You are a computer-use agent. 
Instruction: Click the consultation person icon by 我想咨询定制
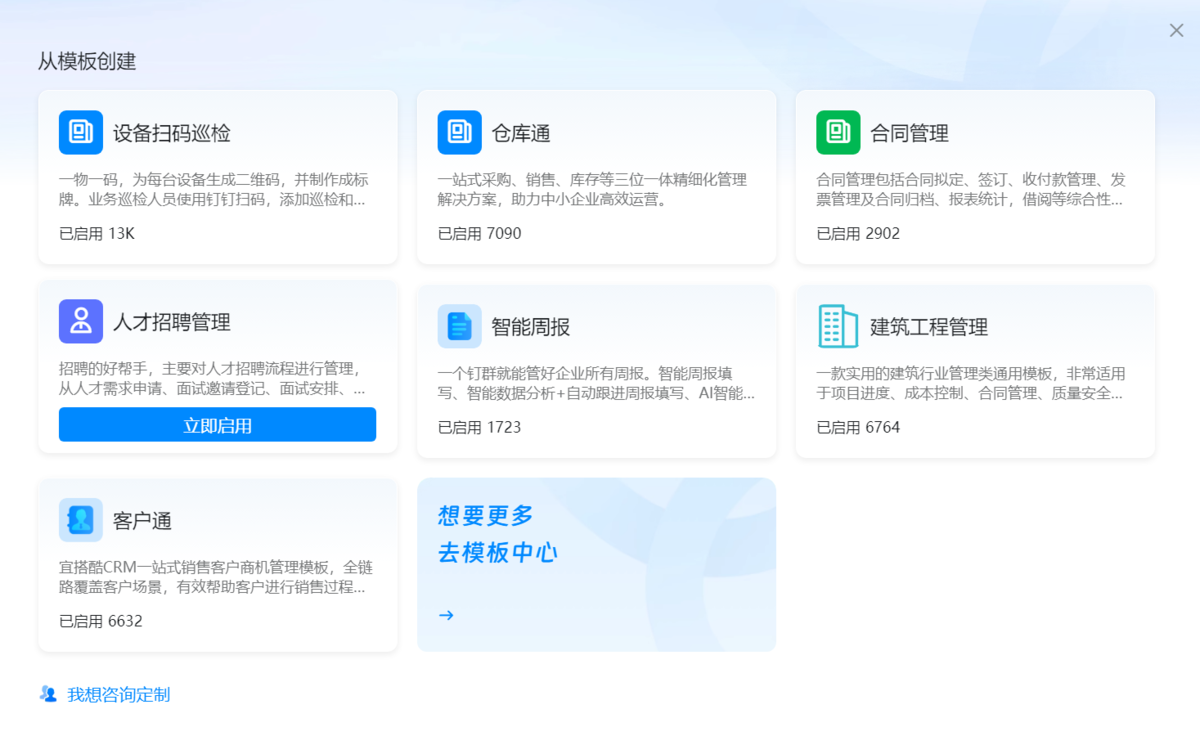coord(48,694)
